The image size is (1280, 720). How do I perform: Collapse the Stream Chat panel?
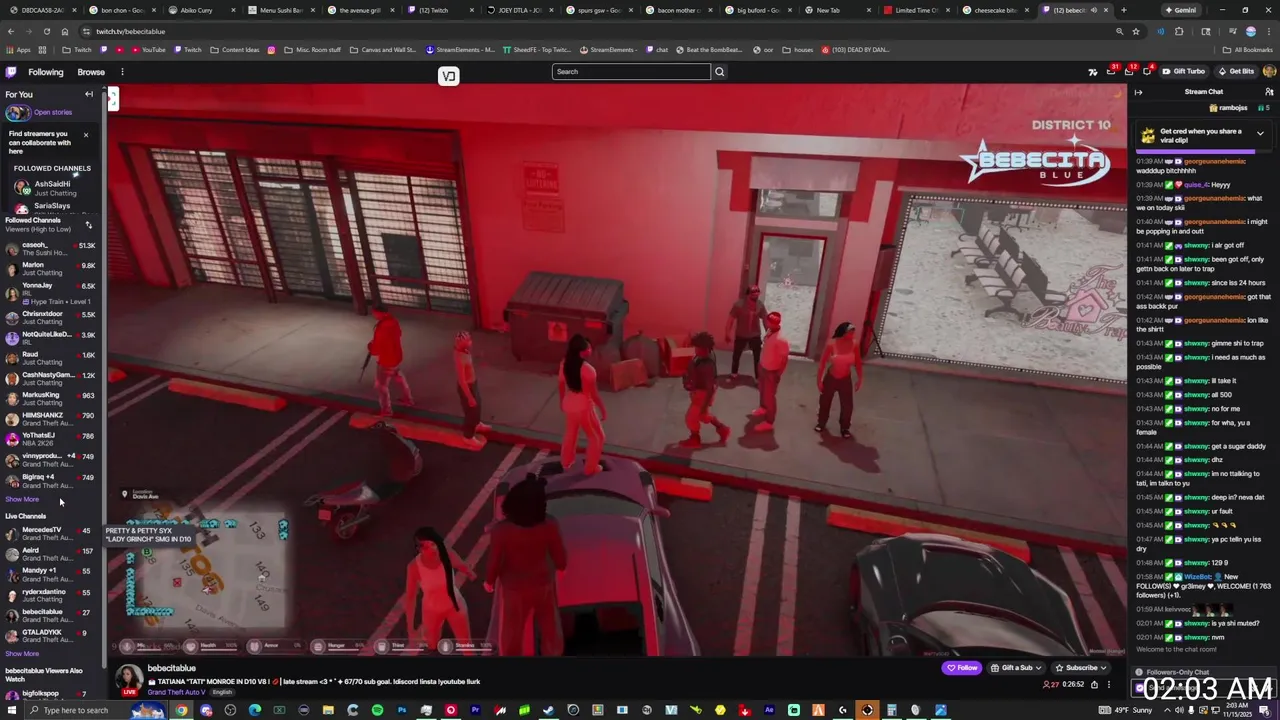click(1138, 92)
